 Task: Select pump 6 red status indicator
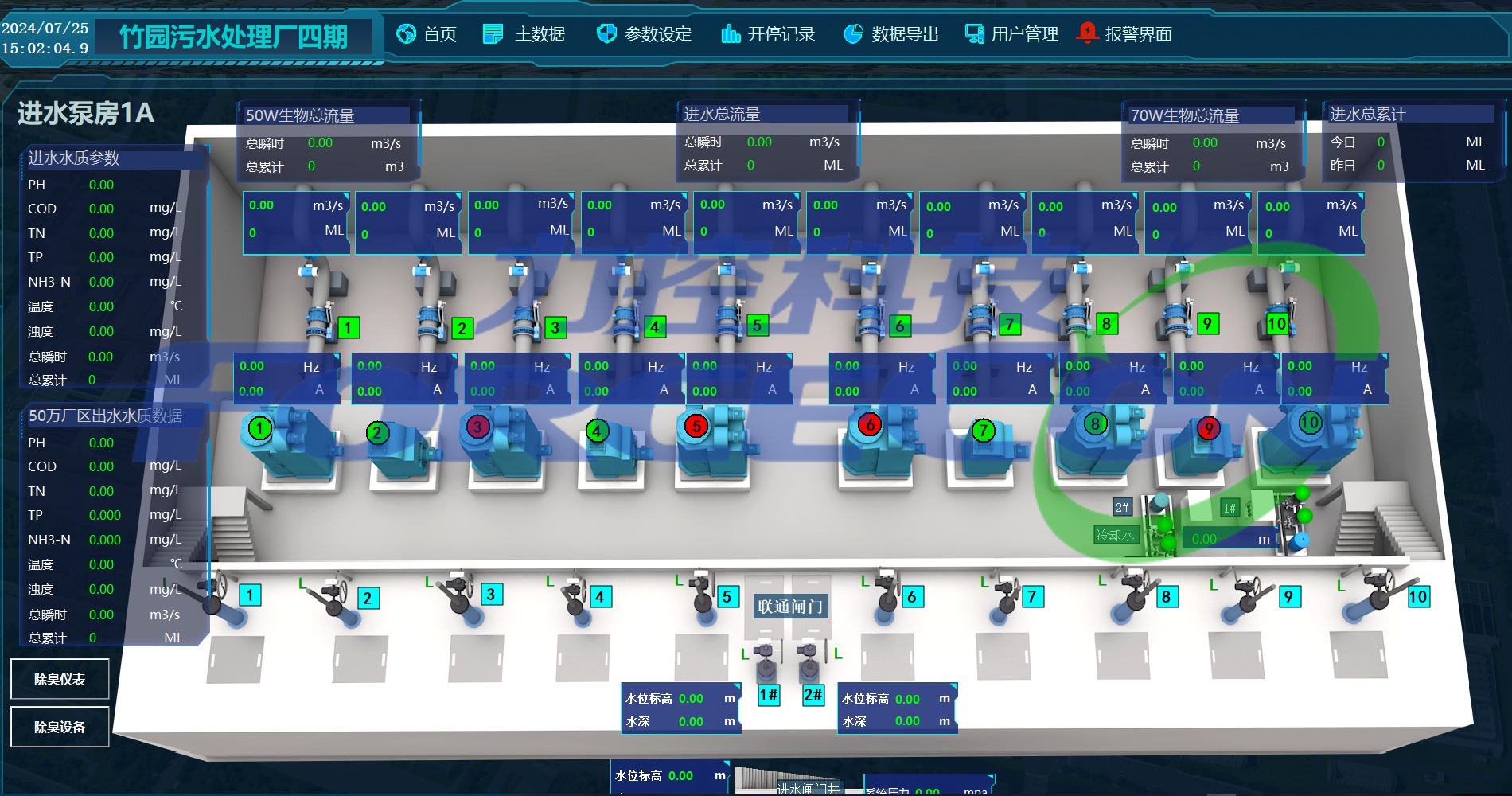(x=870, y=425)
